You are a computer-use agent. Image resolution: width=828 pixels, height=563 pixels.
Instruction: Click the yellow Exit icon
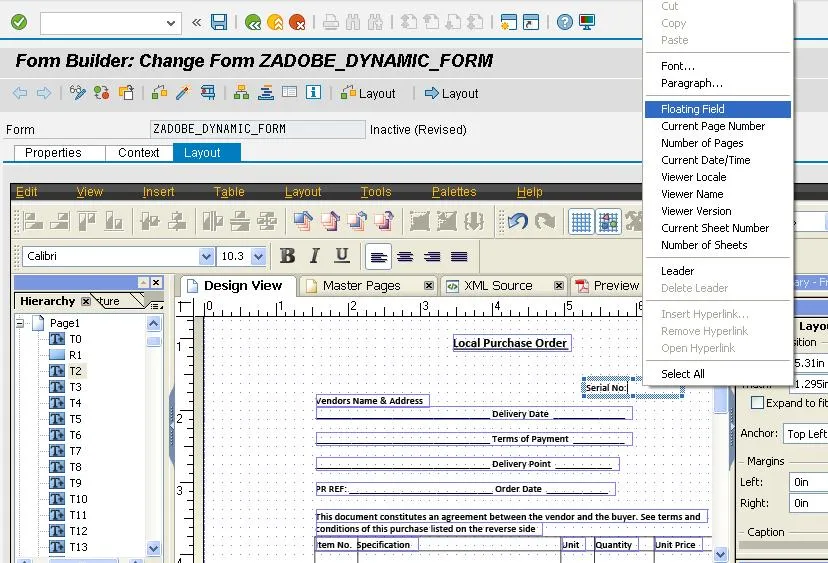pos(275,22)
